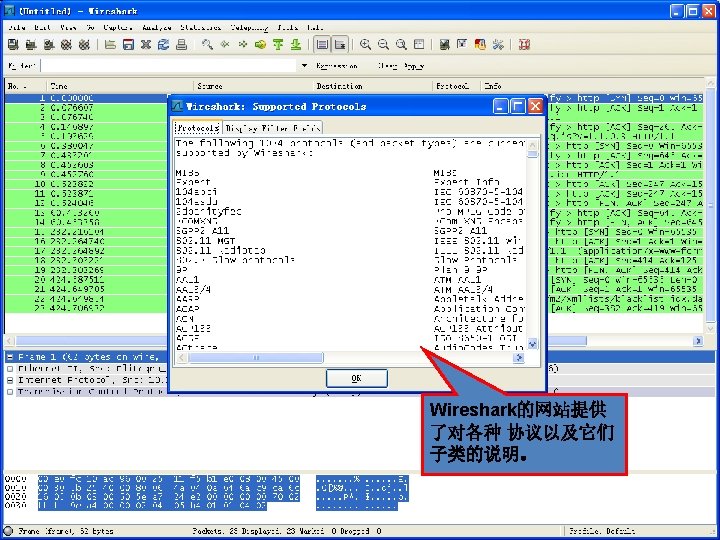The image size is (720, 540).
Task: Stop the running capture
Action: pyautogui.click(x=67, y=45)
